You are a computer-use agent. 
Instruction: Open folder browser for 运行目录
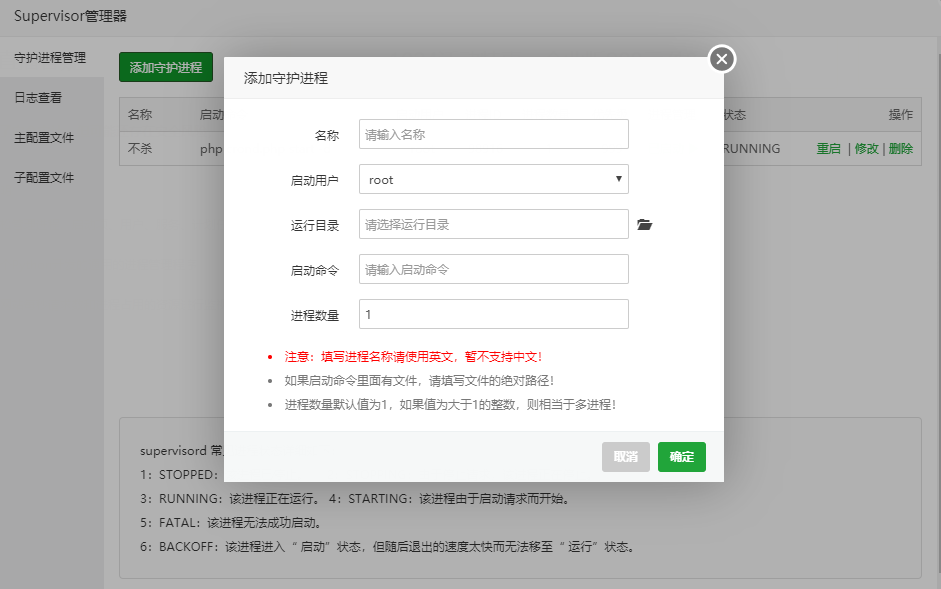[x=645, y=225]
